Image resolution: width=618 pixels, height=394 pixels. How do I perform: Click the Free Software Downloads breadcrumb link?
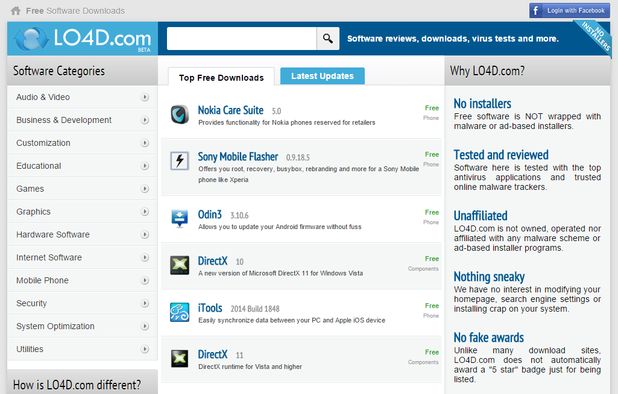click(75, 11)
